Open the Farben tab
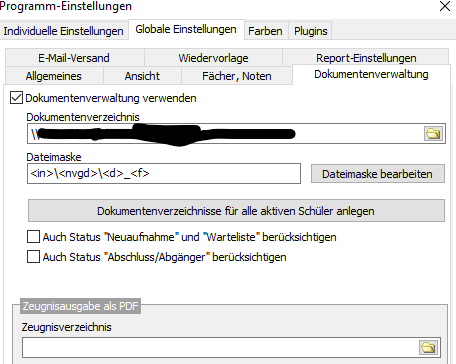The width and height of the screenshot is (456, 364). pyautogui.click(x=265, y=31)
